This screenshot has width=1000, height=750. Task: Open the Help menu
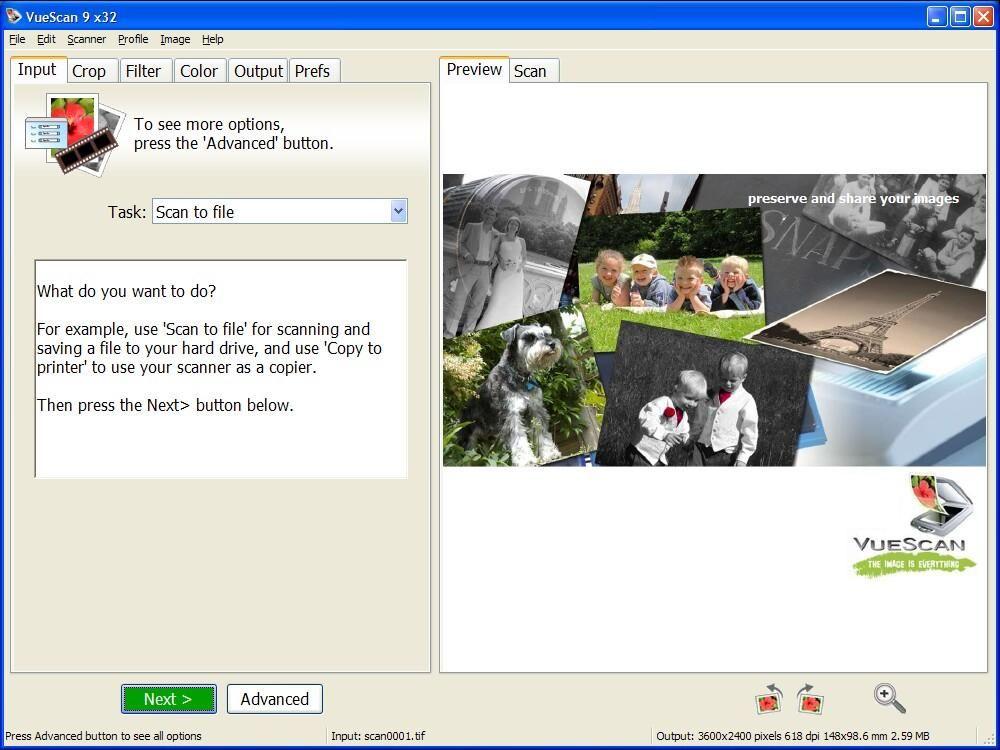coord(212,39)
